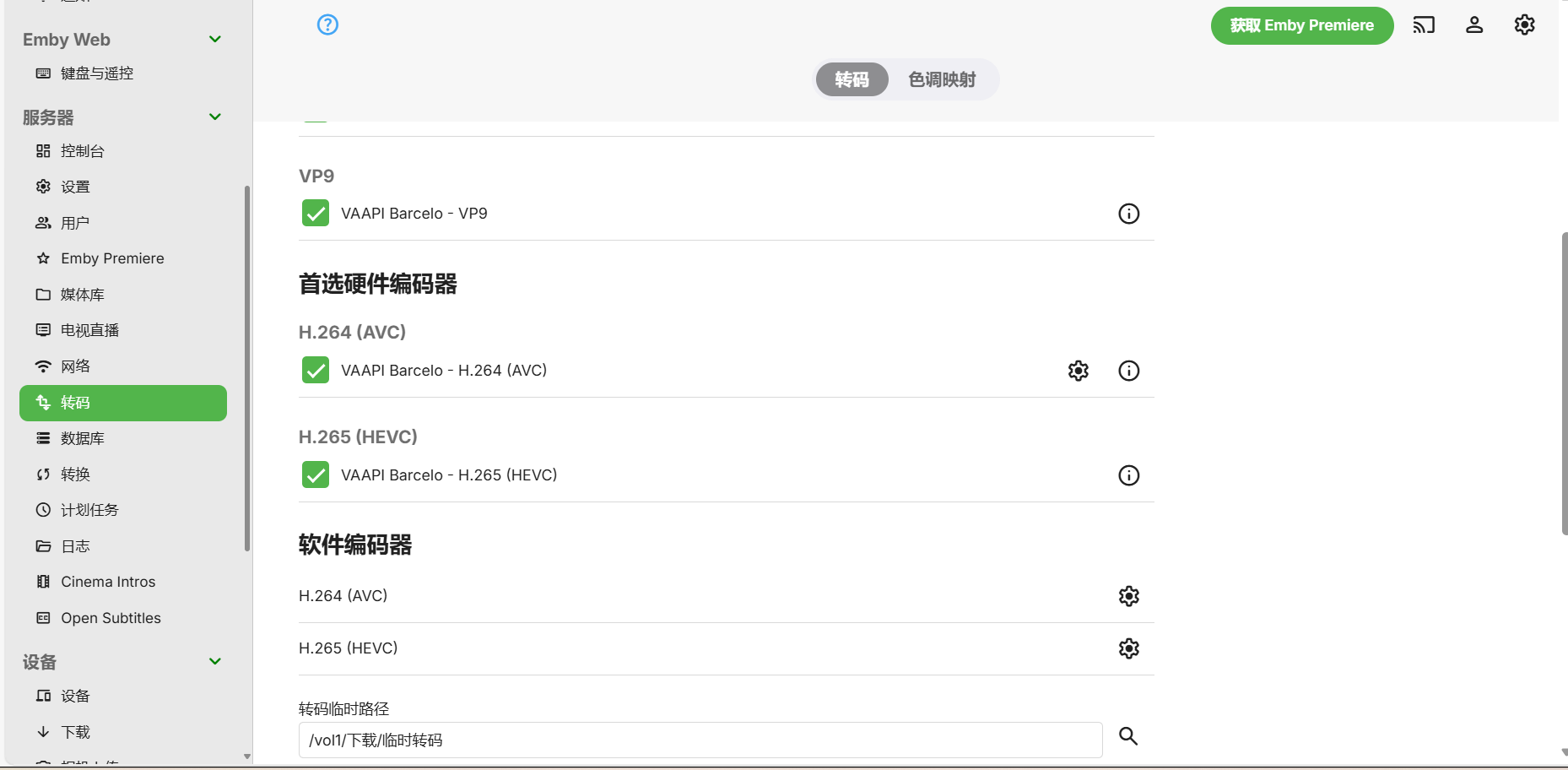Click the 键盘与遥控 keyboard icon
Screen dimensions: 1568x770
(x=43, y=73)
